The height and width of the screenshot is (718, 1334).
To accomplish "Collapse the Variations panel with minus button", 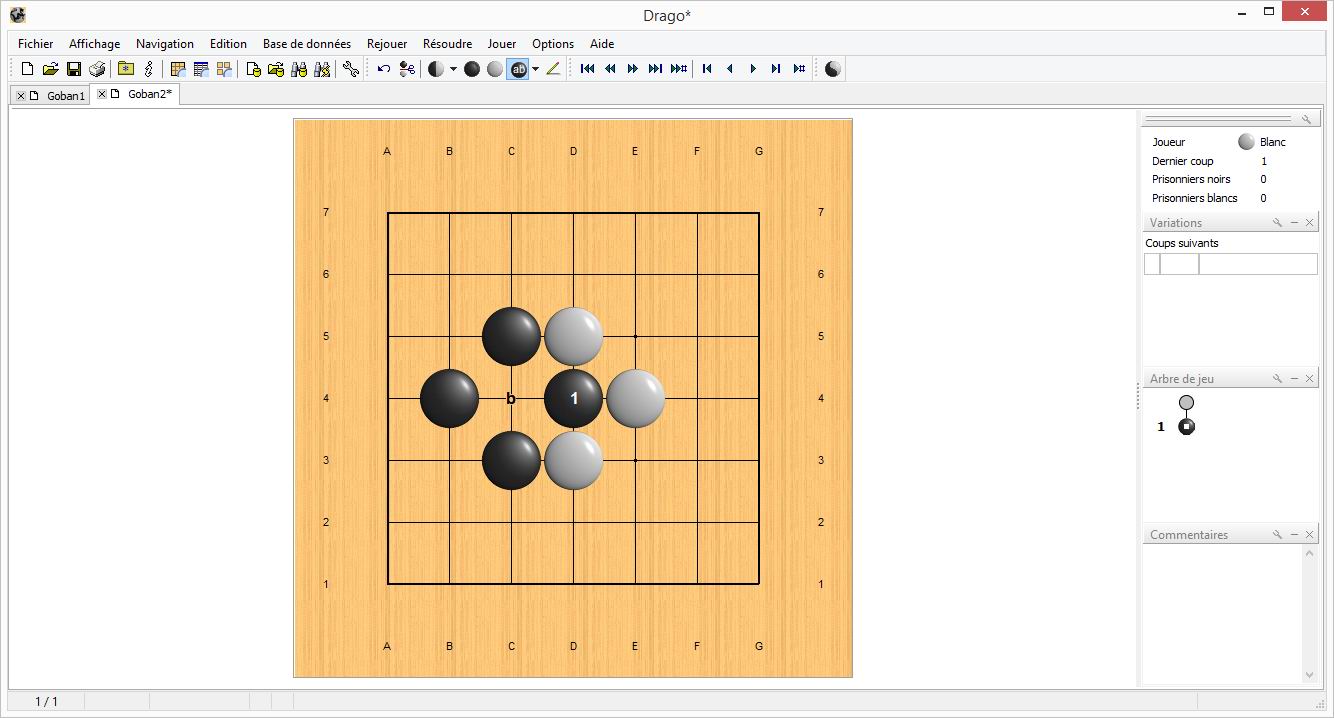I will (1294, 223).
